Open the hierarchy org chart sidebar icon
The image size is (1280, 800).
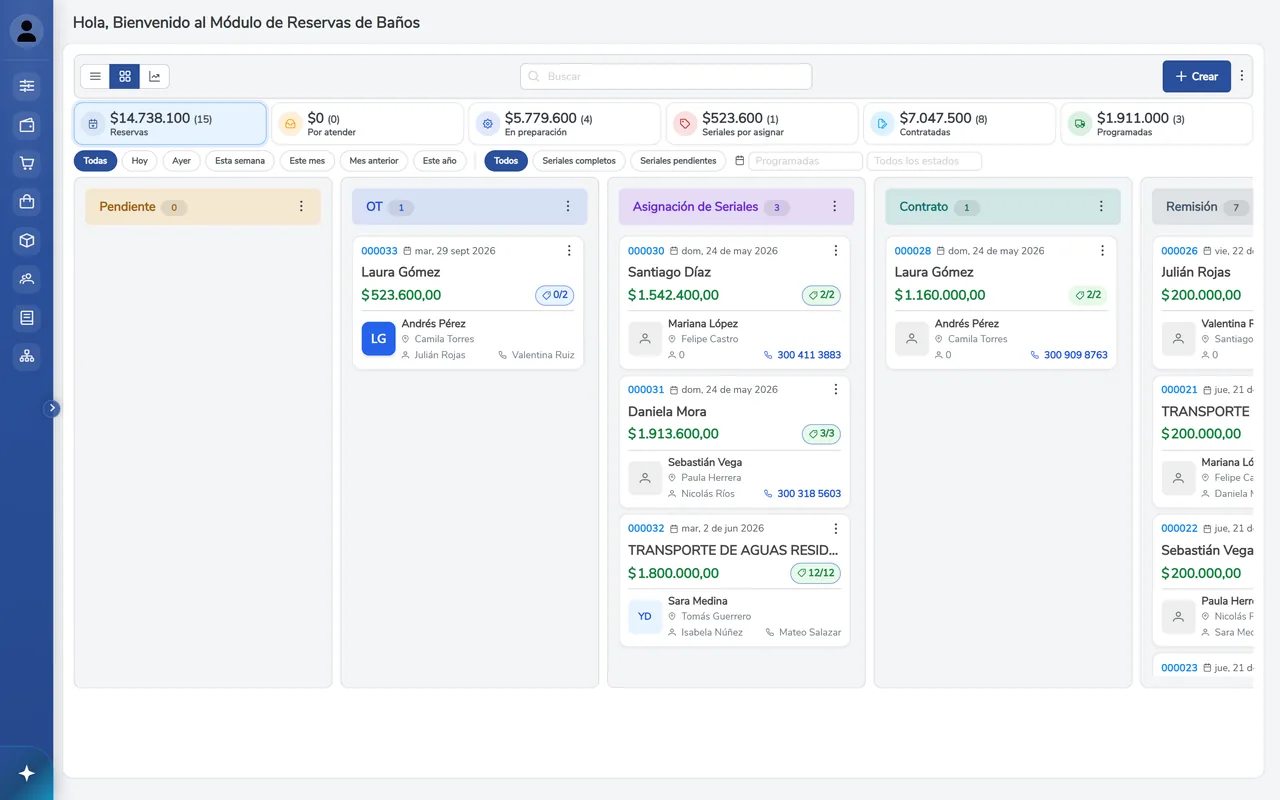click(x=27, y=356)
